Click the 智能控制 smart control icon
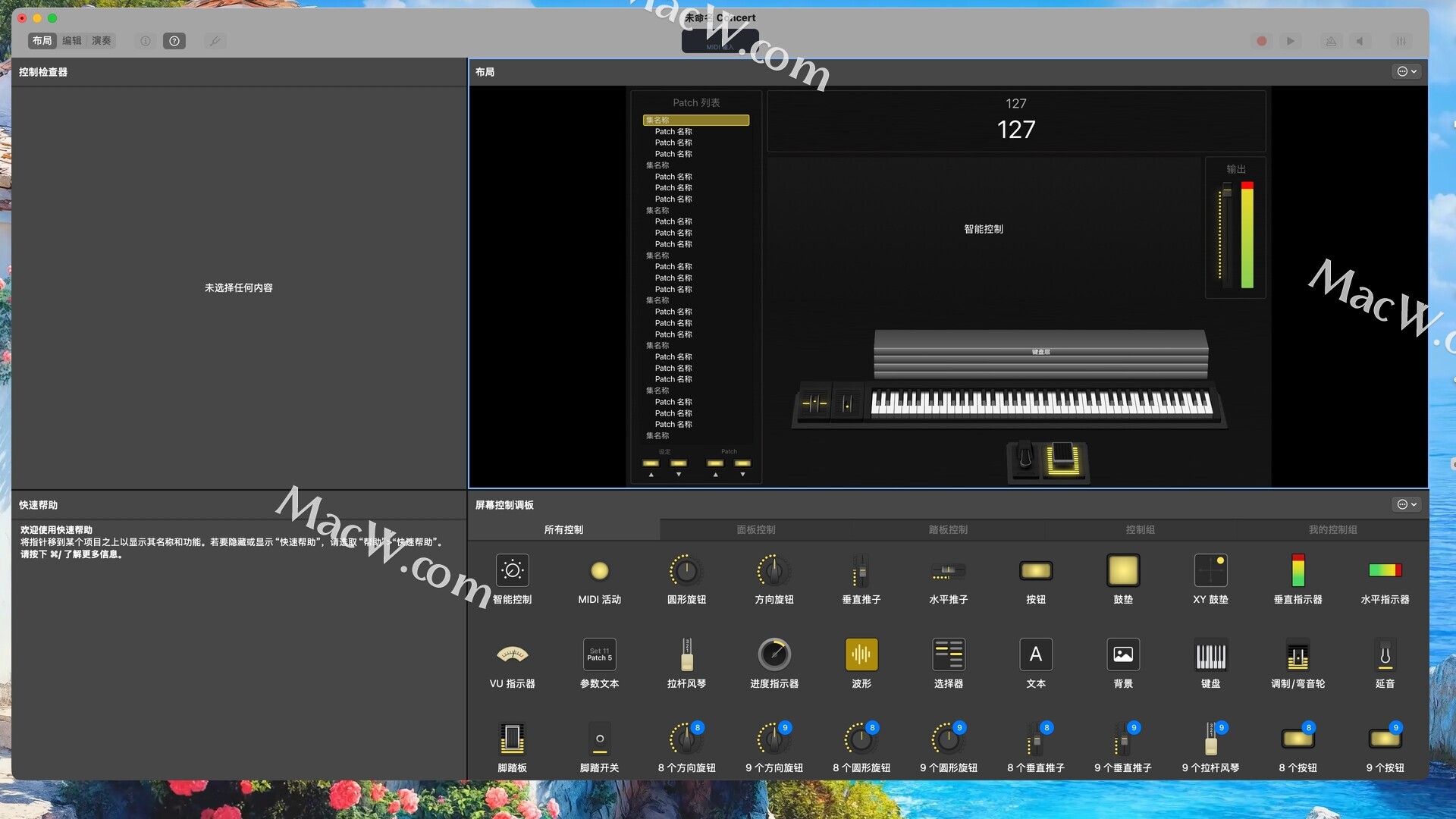 [512, 570]
